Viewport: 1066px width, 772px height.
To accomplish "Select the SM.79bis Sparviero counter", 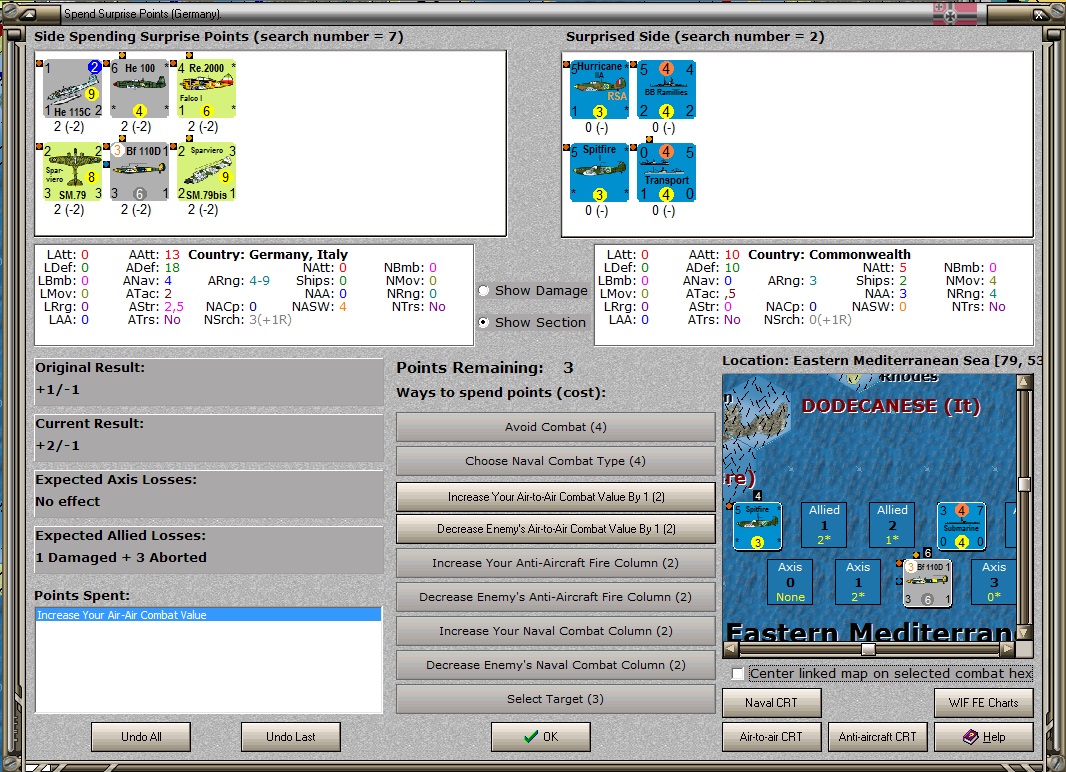I will (x=206, y=172).
